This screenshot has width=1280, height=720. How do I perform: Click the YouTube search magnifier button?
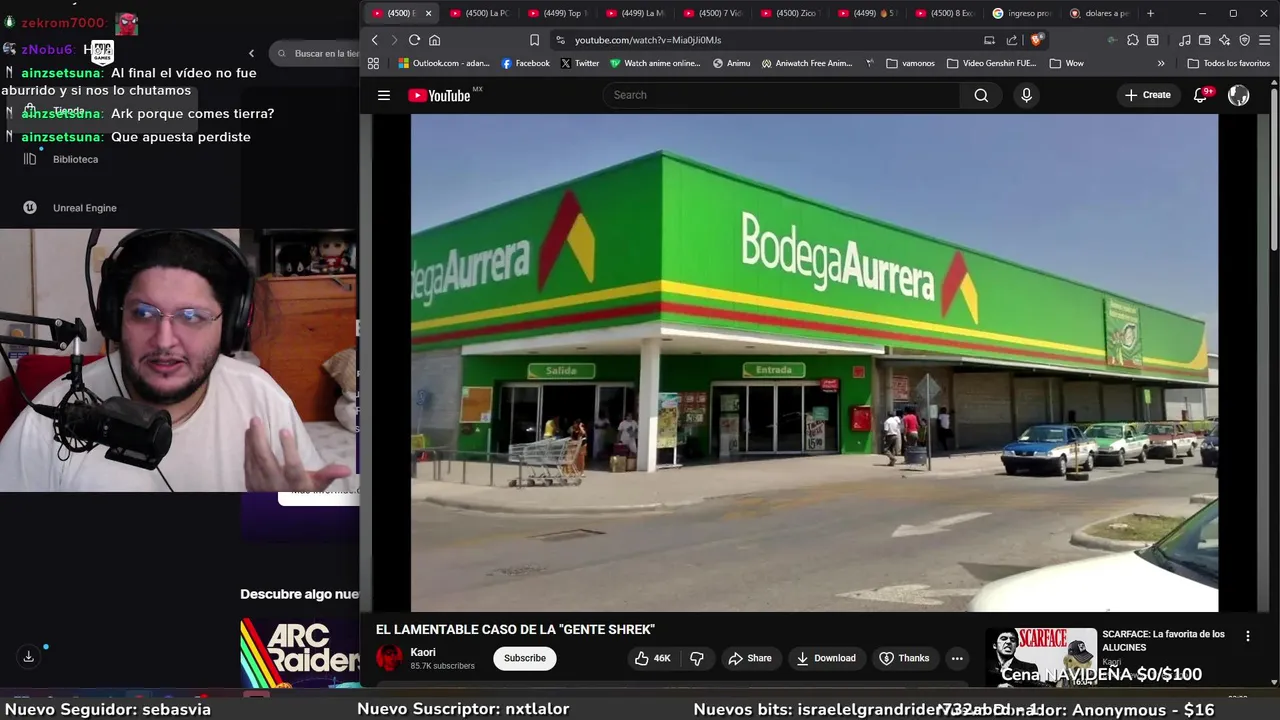(x=981, y=95)
